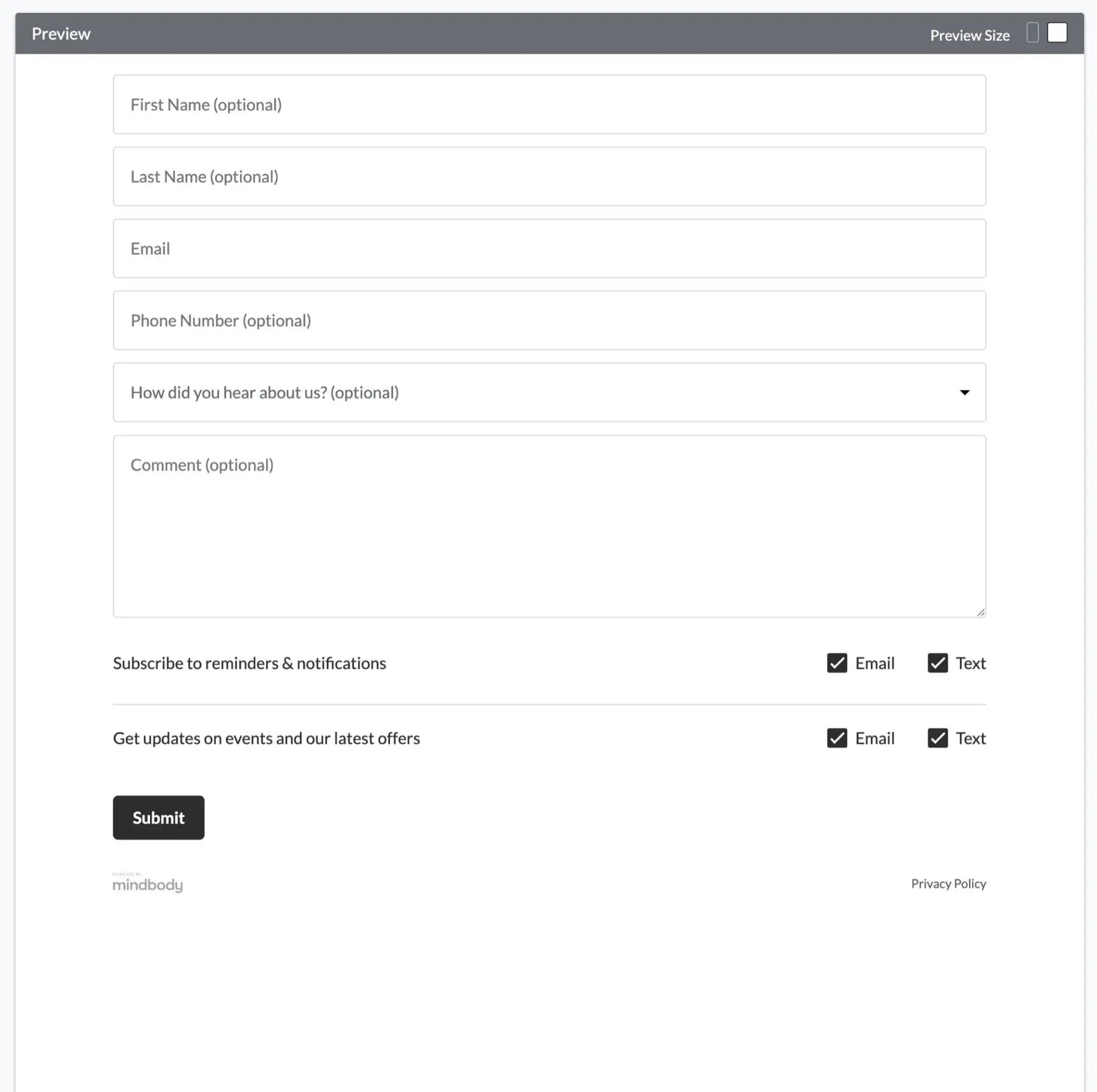Viewport: 1097px width, 1092px height.
Task: Click the 'Preview Size' label
Action: click(x=970, y=35)
